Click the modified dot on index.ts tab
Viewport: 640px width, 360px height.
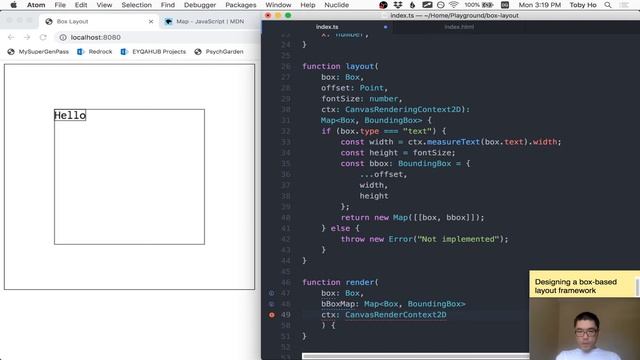pos(385,27)
